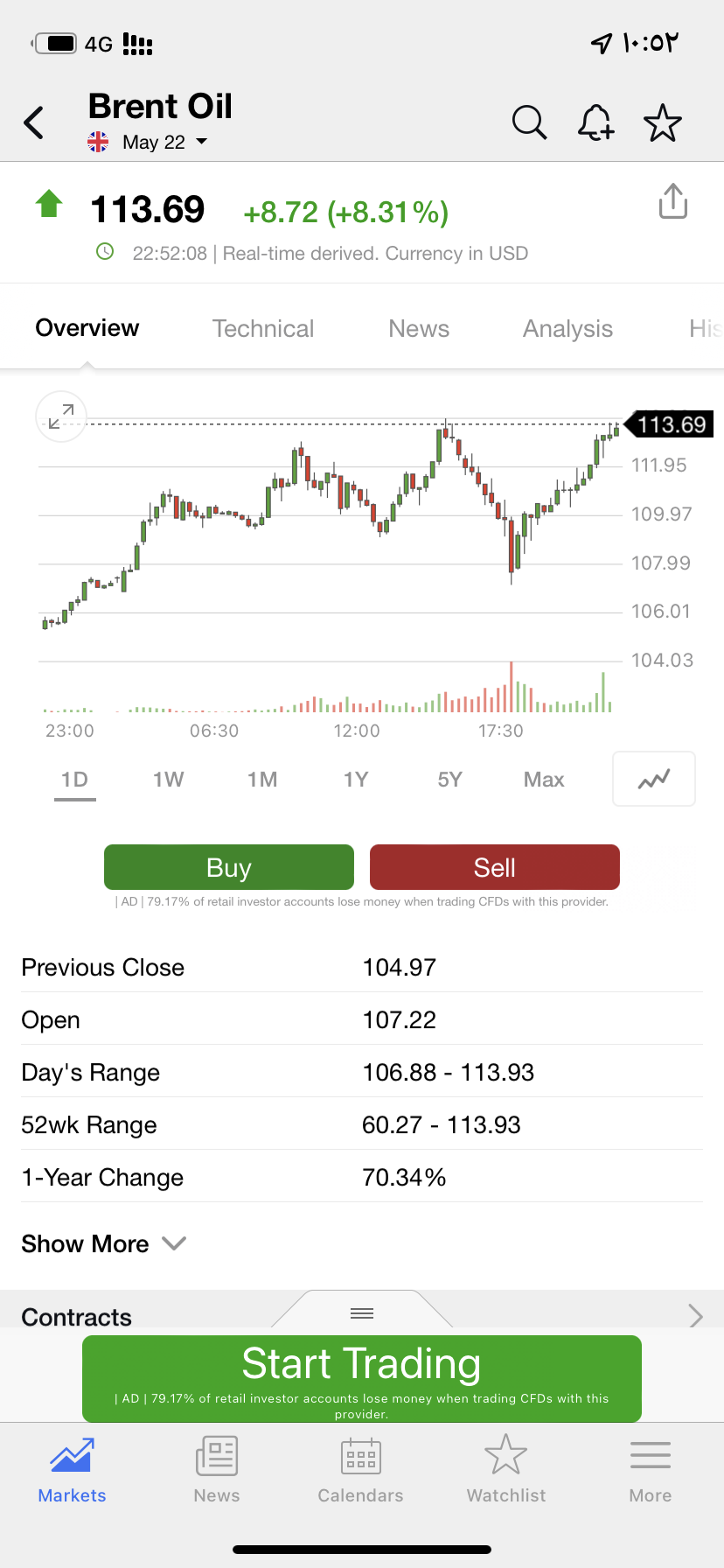Add a price alert with bell icon
The width and height of the screenshot is (724, 1568).
(x=595, y=123)
